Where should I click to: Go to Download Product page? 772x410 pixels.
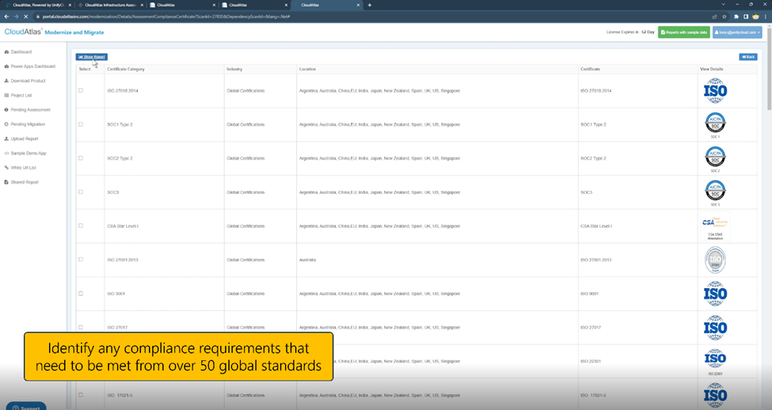pyautogui.click(x=25, y=81)
